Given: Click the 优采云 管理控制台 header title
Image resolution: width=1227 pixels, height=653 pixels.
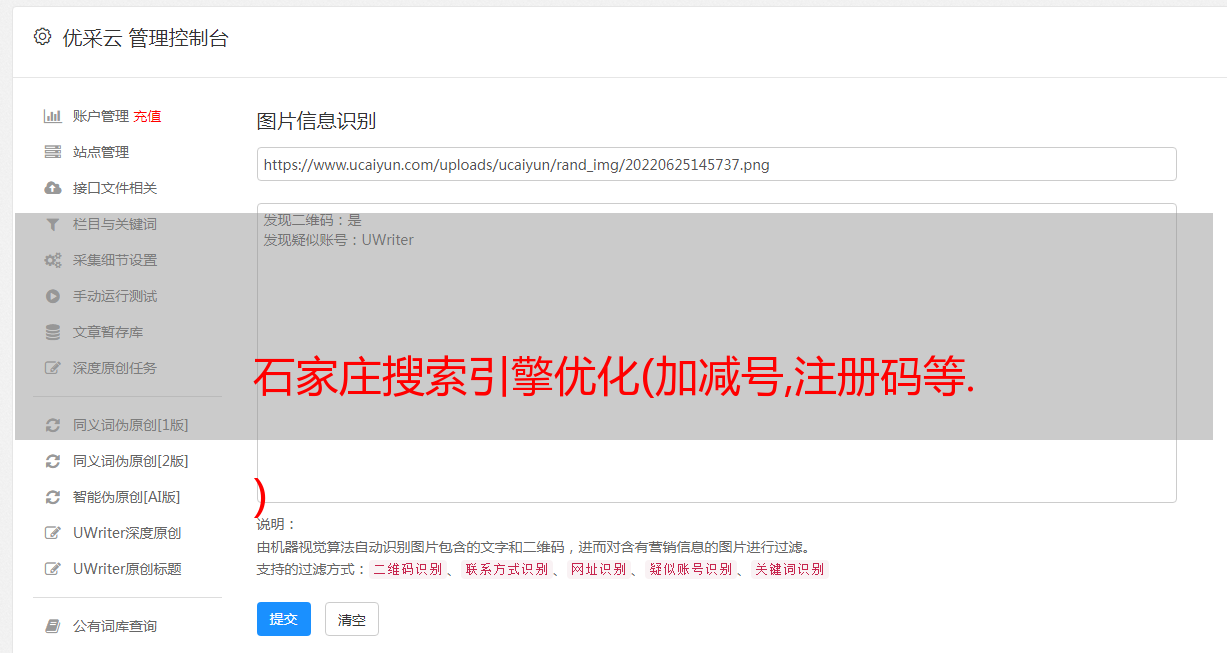Looking at the screenshot, I should 146,38.
